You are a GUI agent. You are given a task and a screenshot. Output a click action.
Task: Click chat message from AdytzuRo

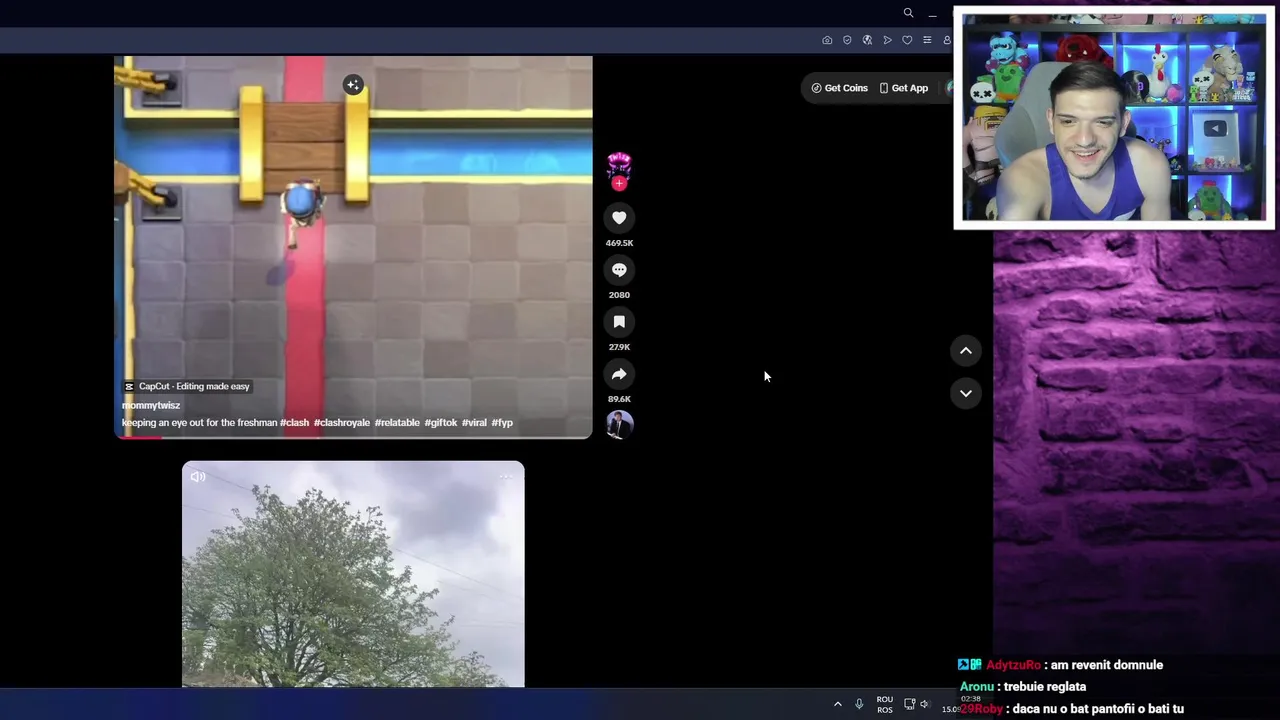point(1060,665)
